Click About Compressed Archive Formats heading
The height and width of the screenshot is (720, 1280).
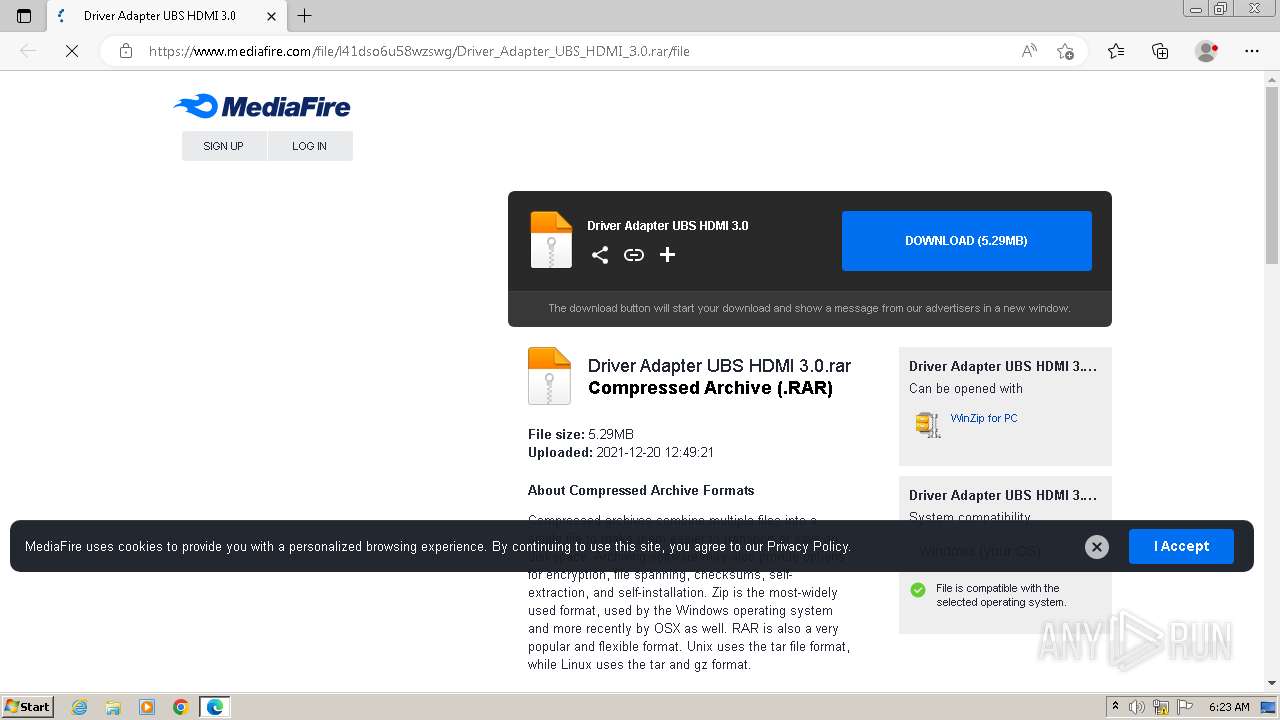(641, 490)
